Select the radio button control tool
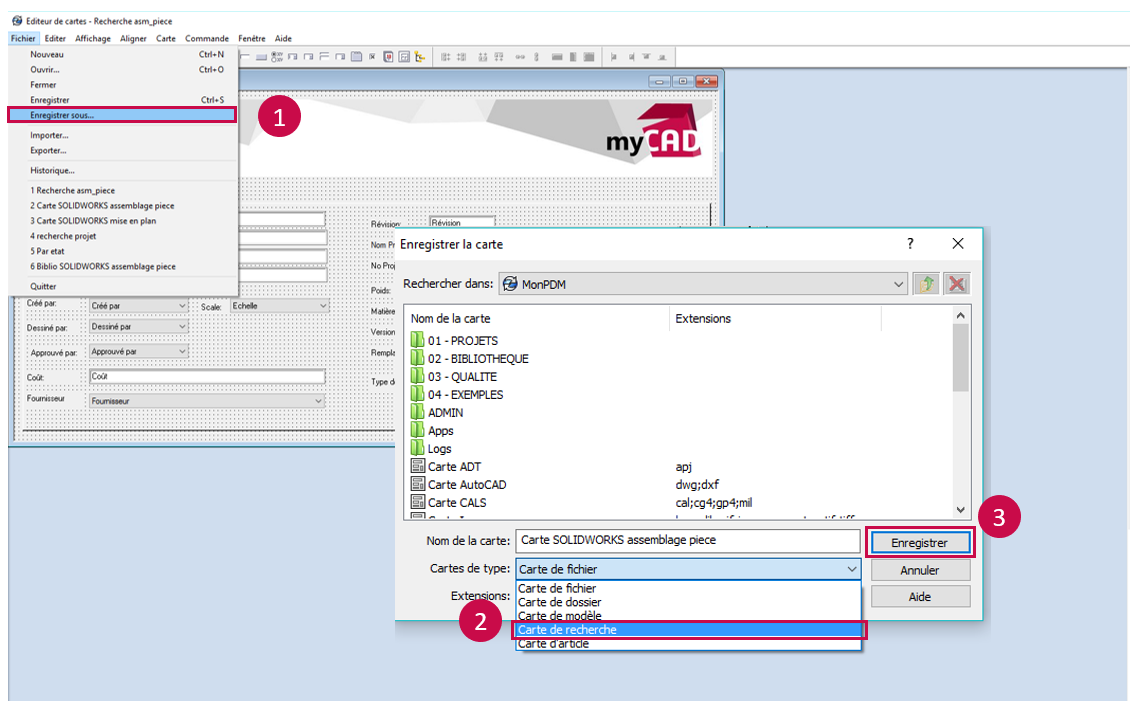1137x709 pixels. tap(277, 57)
